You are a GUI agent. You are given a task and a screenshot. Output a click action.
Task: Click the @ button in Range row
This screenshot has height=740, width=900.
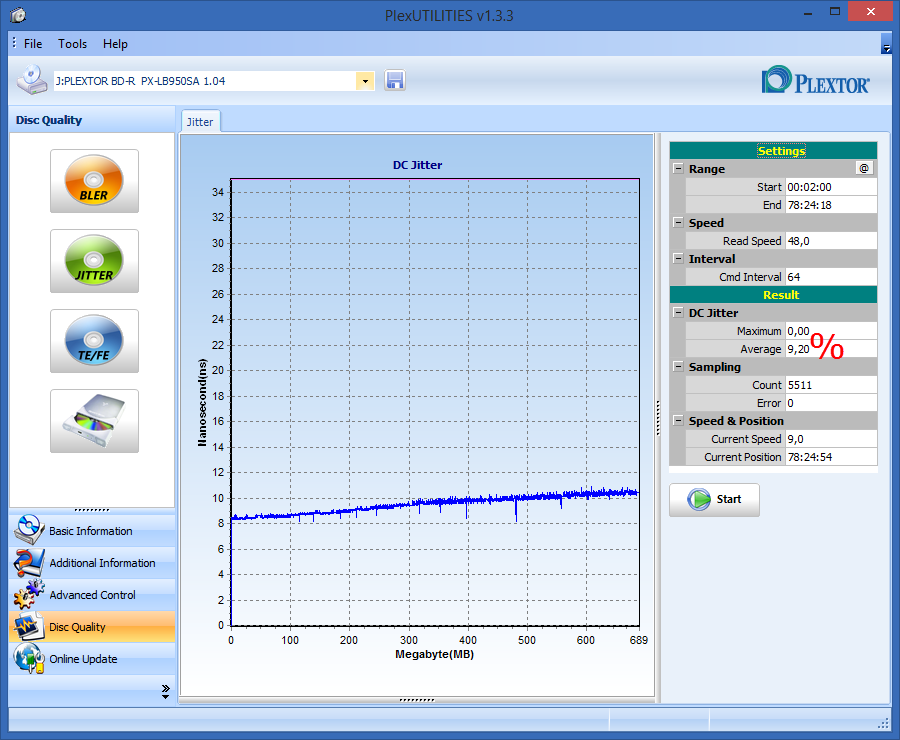click(x=864, y=168)
